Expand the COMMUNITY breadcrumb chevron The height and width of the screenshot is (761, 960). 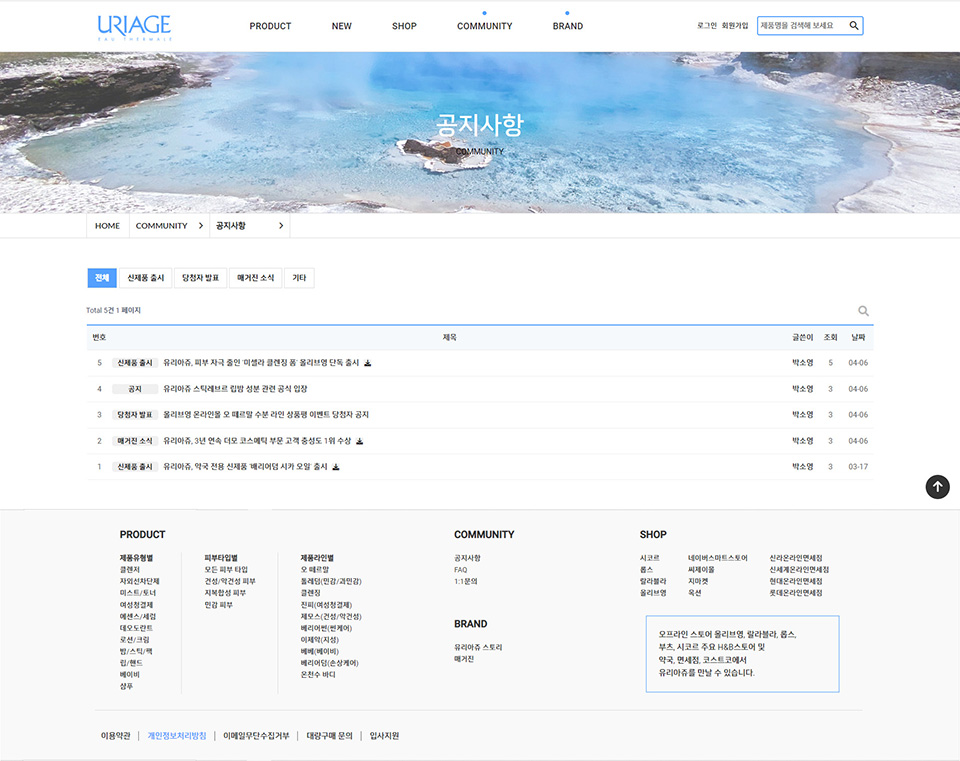click(x=200, y=226)
